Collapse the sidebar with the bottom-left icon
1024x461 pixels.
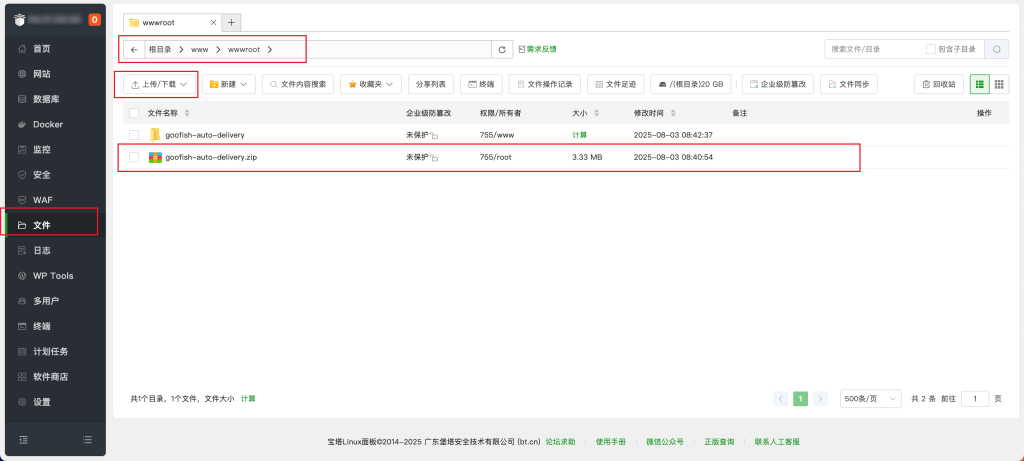(23, 439)
